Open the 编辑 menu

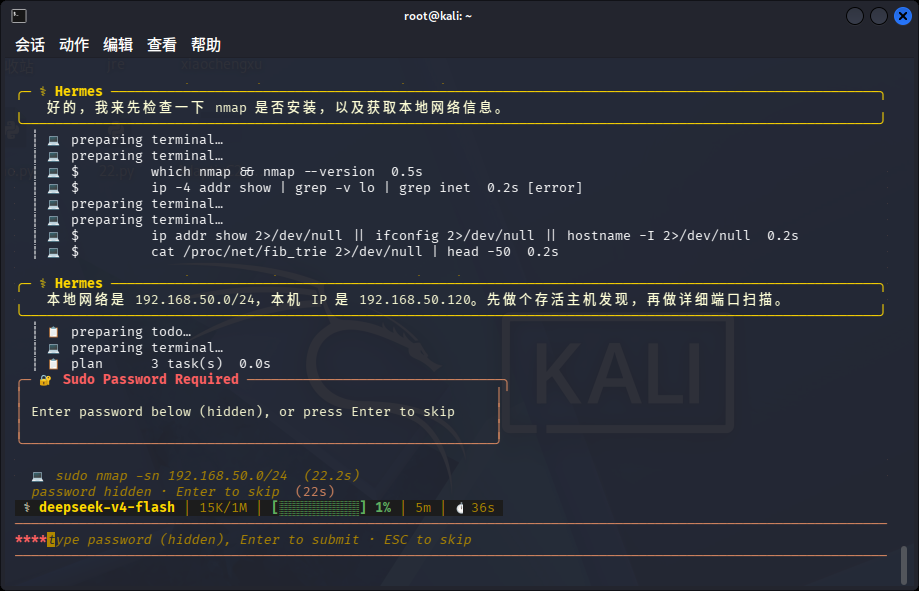[118, 45]
